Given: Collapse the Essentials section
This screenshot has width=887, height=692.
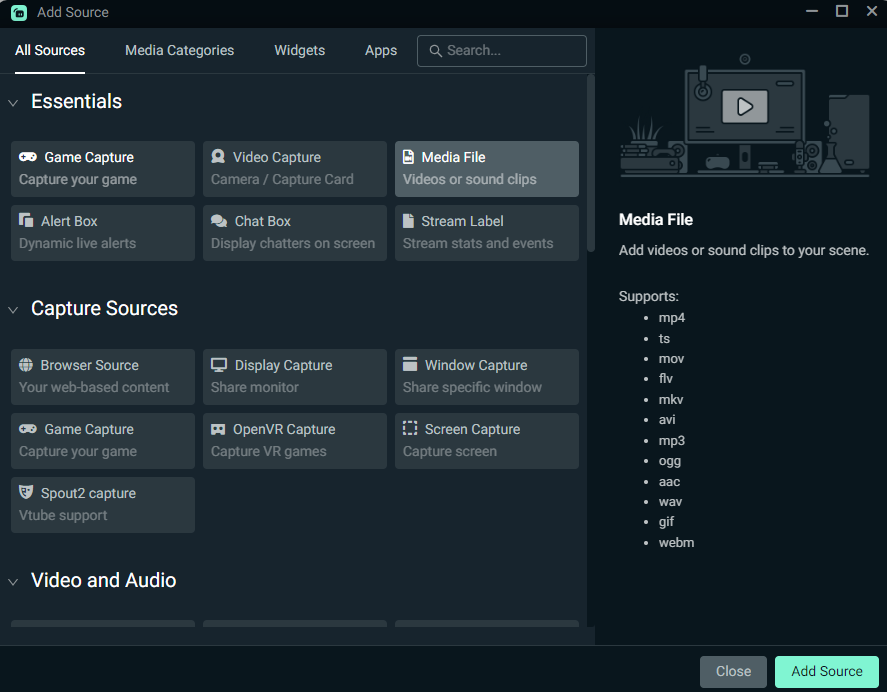Looking at the screenshot, I should click(x=13, y=102).
